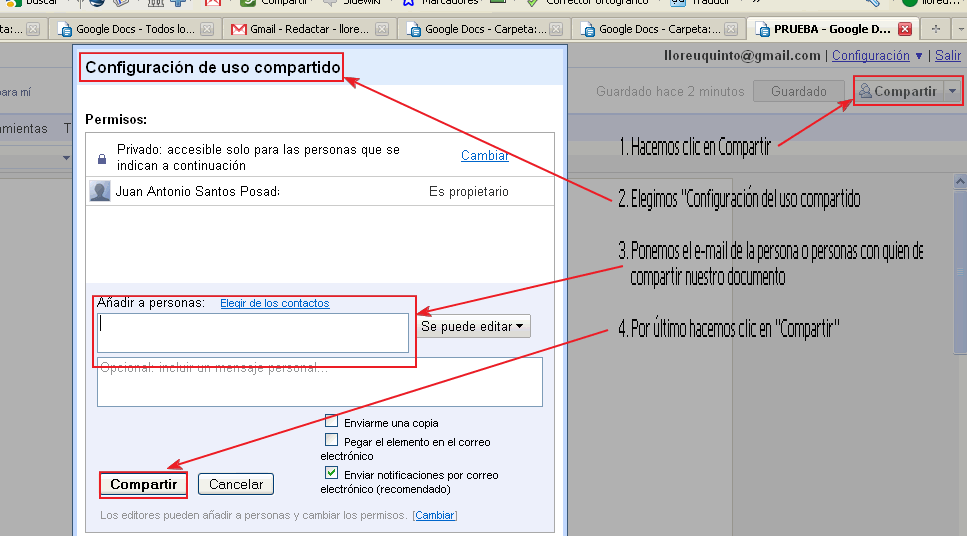
Task: Click the lock icon beside Privado
Action: click(102, 159)
